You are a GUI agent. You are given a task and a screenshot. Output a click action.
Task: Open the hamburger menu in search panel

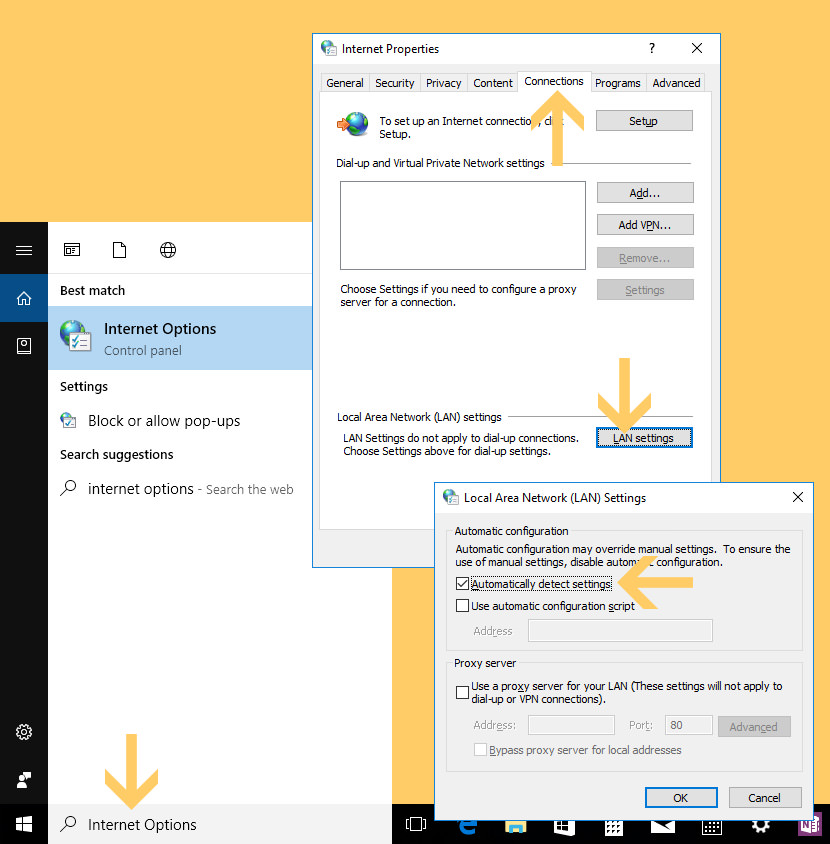coord(24,250)
